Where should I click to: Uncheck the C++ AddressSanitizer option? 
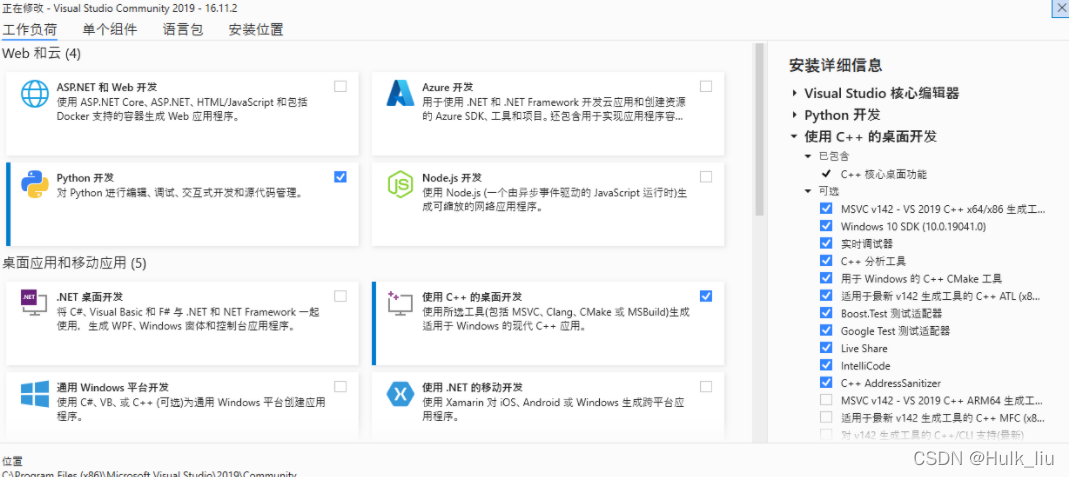(x=826, y=382)
